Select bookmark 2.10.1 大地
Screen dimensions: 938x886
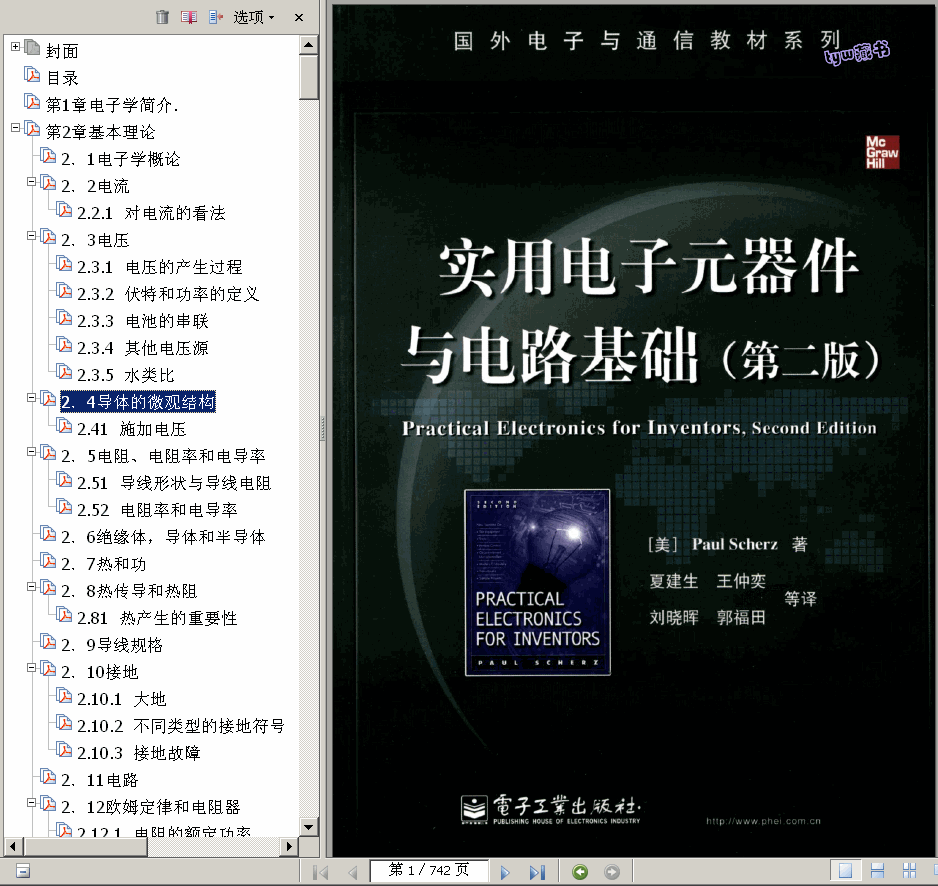click(122, 699)
